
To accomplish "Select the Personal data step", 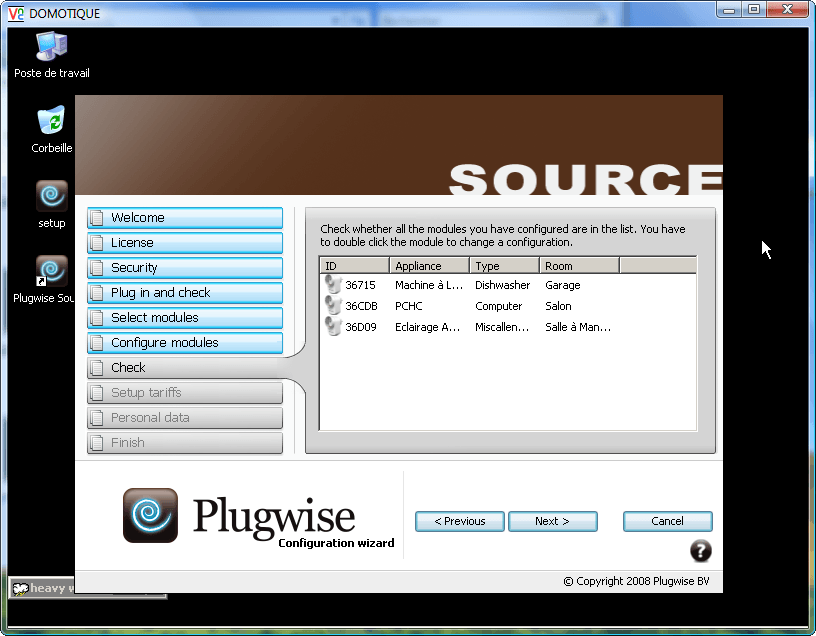I will (x=185, y=417).
